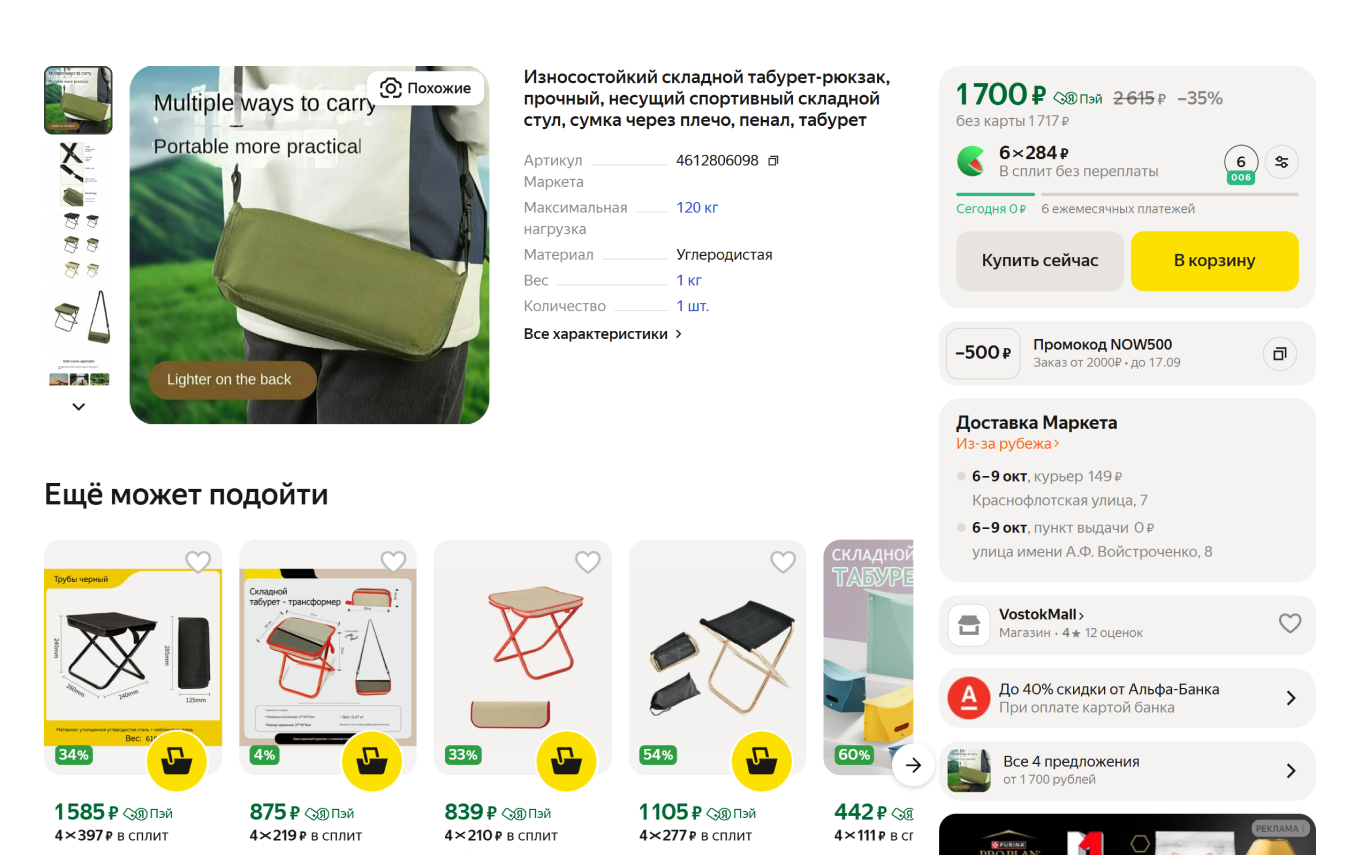Add the 1105 ₽ stool to cart
The image size is (1360, 855).
pyautogui.click(x=761, y=761)
